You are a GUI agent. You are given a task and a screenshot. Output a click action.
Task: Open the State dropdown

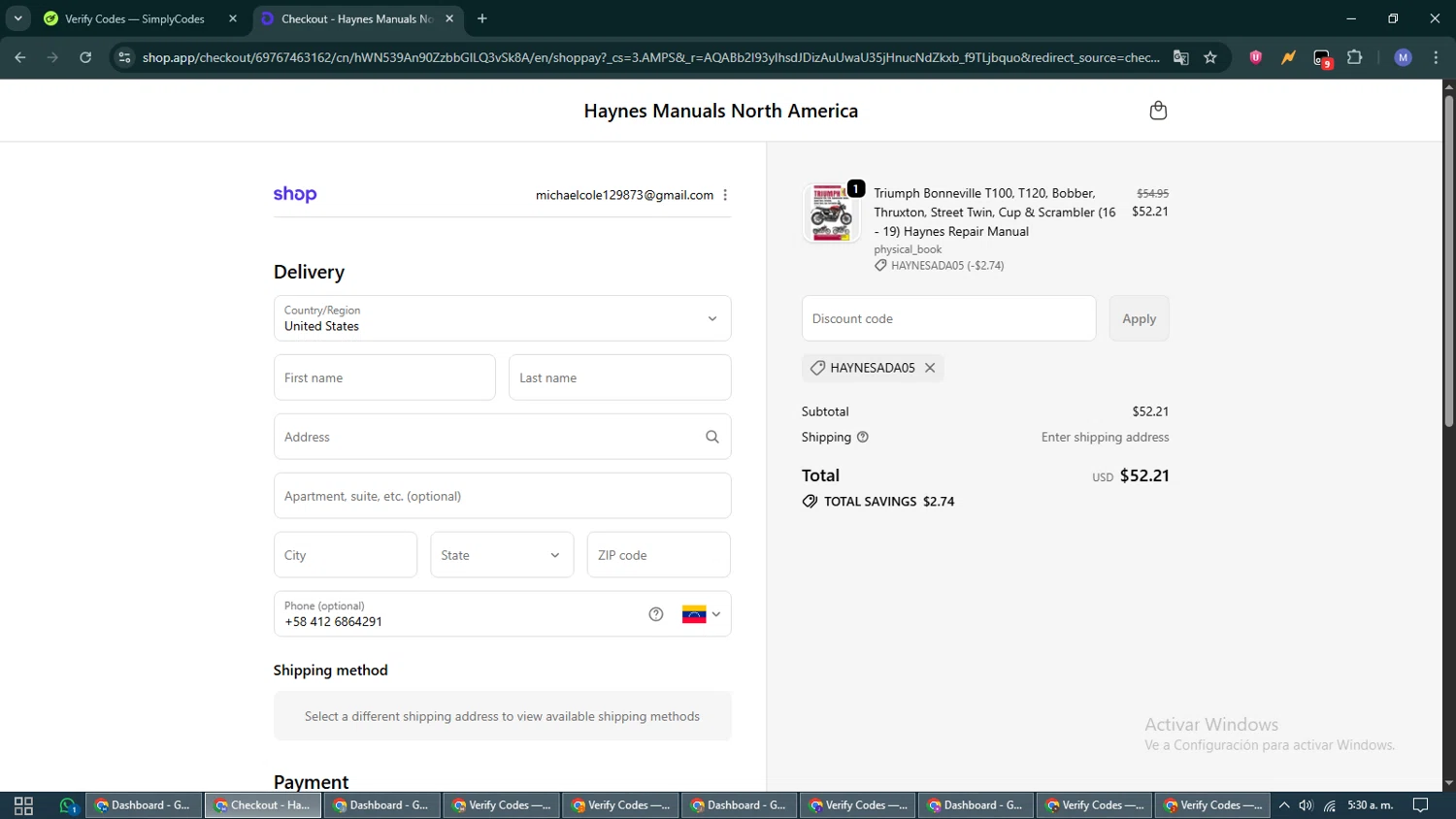tap(502, 555)
